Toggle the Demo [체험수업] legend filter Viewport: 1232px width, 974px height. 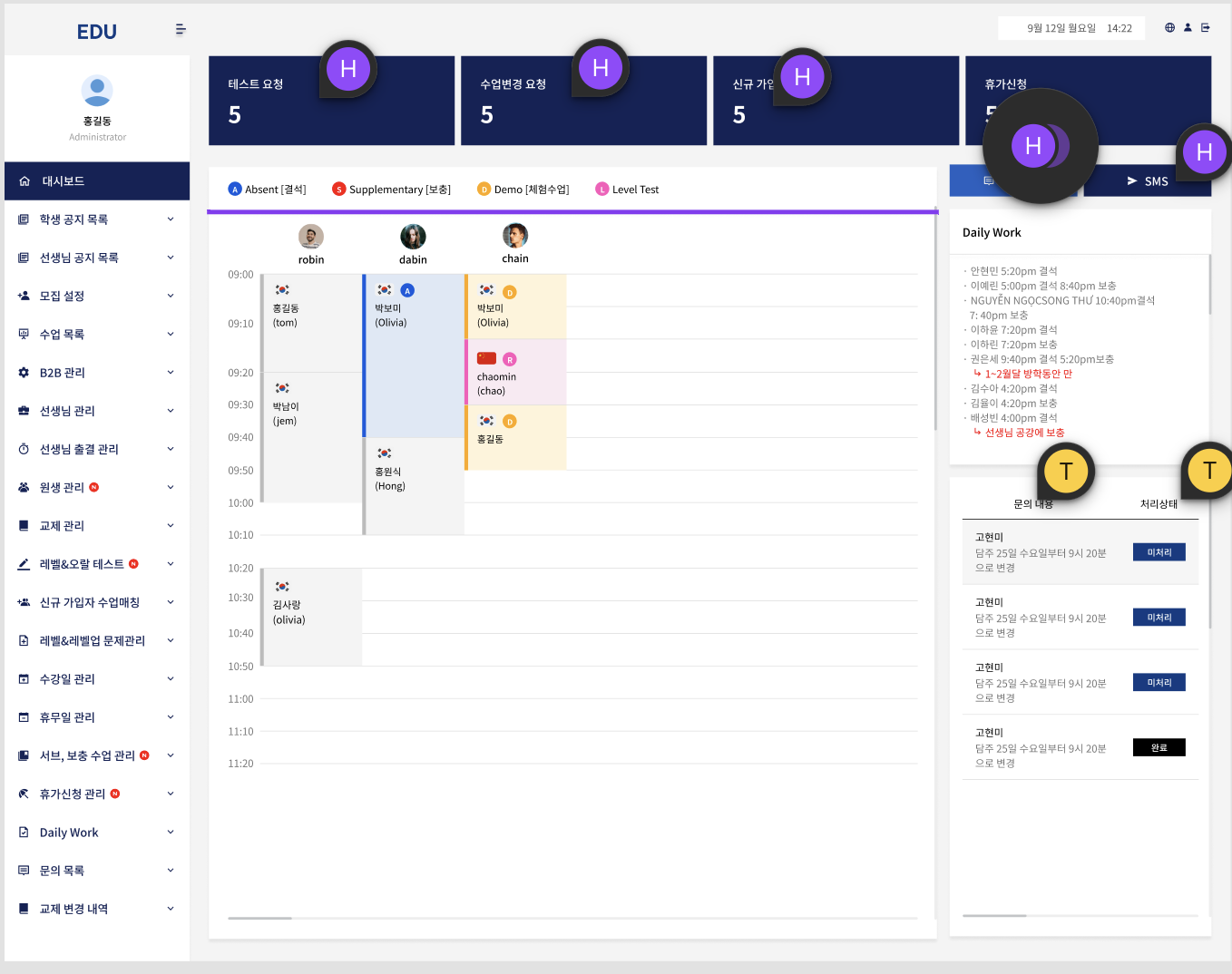point(523,189)
